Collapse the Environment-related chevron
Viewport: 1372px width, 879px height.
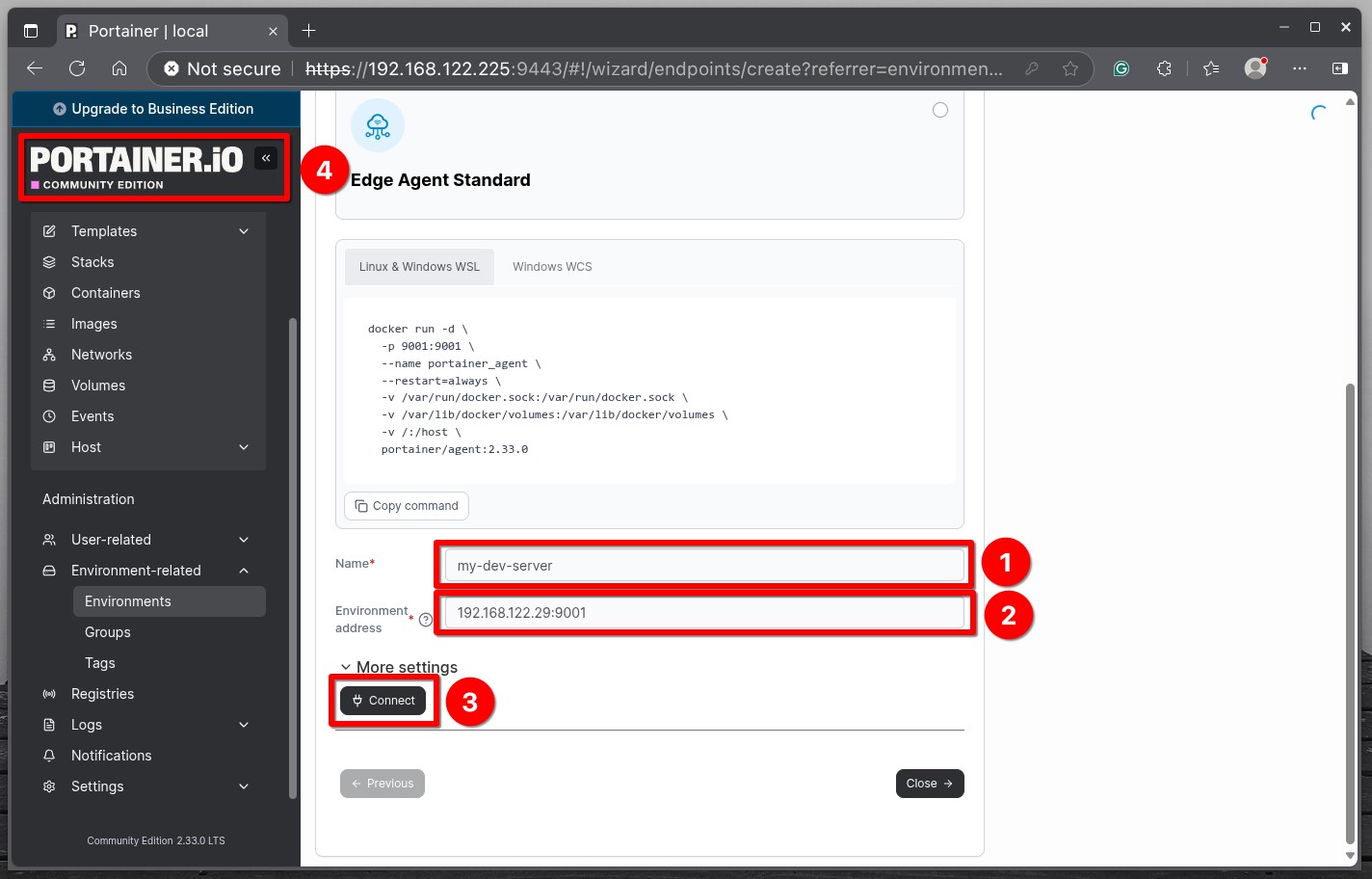pos(244,571)
